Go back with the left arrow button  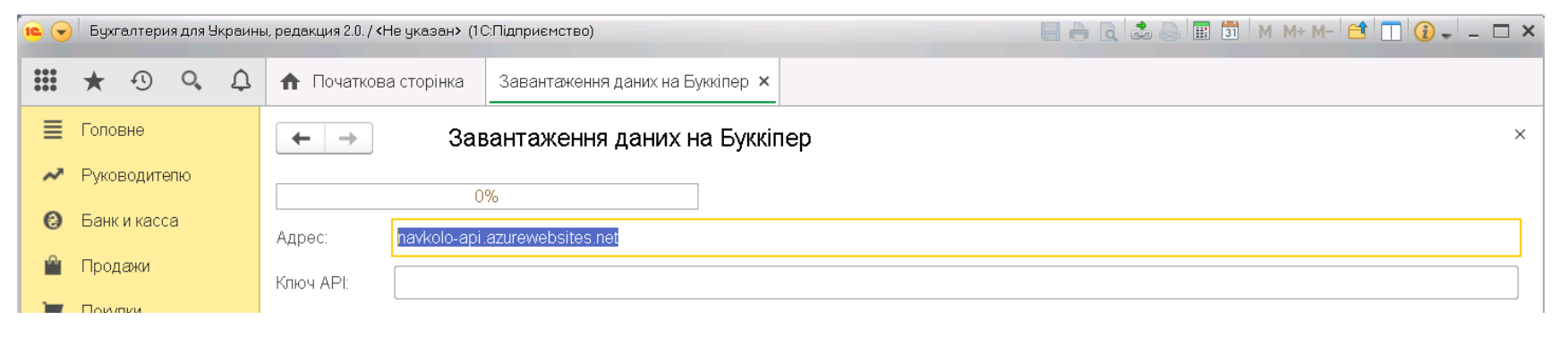pos(301,139)
